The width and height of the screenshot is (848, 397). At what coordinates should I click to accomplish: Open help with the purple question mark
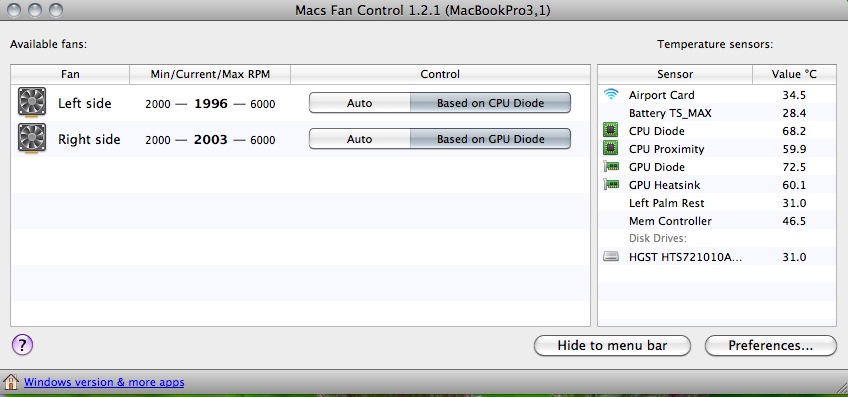22,344
